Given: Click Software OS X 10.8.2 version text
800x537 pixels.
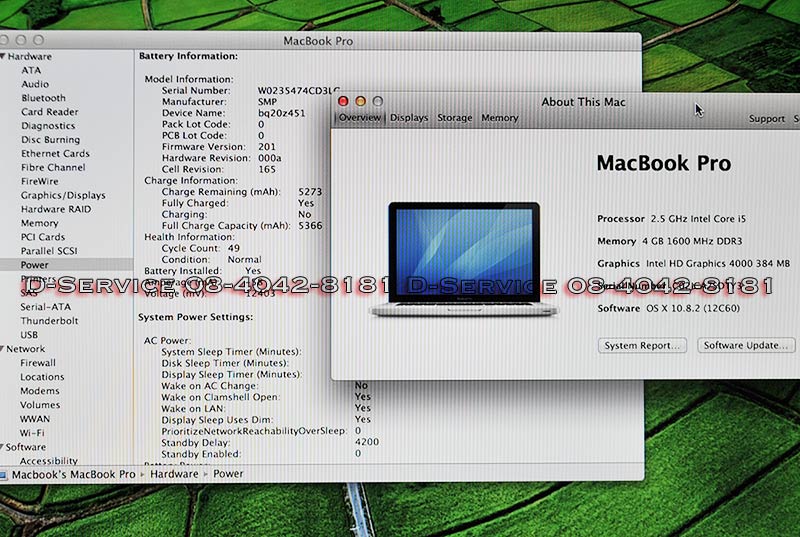Looking at the screenshot, I should (668, 309).
